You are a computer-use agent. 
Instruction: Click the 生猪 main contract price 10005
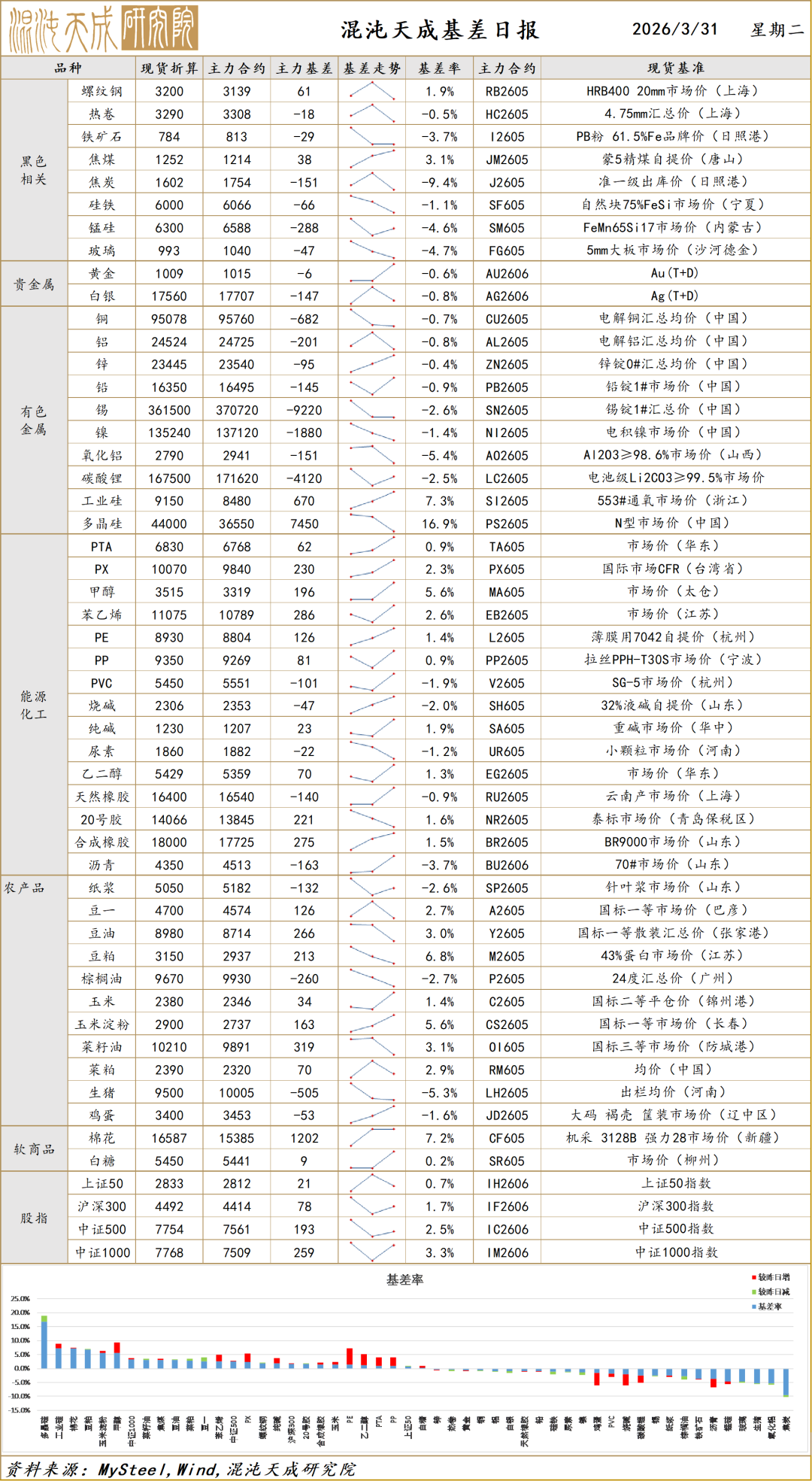[237, 1093]
